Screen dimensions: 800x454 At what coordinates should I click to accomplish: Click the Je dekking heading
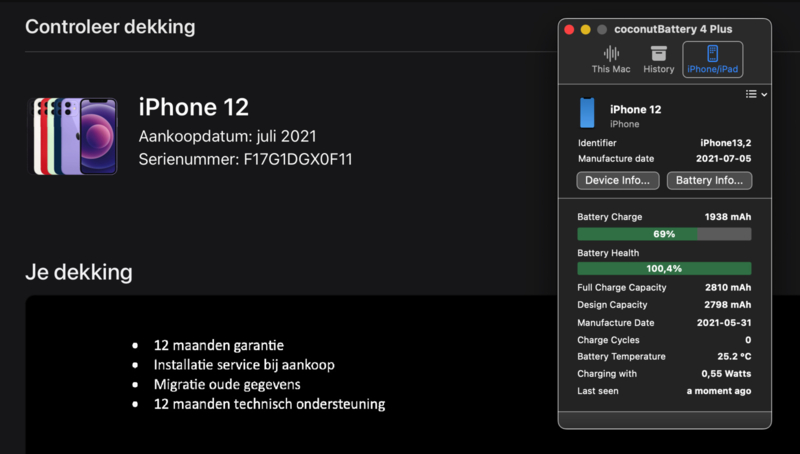(x=79, y=272)
